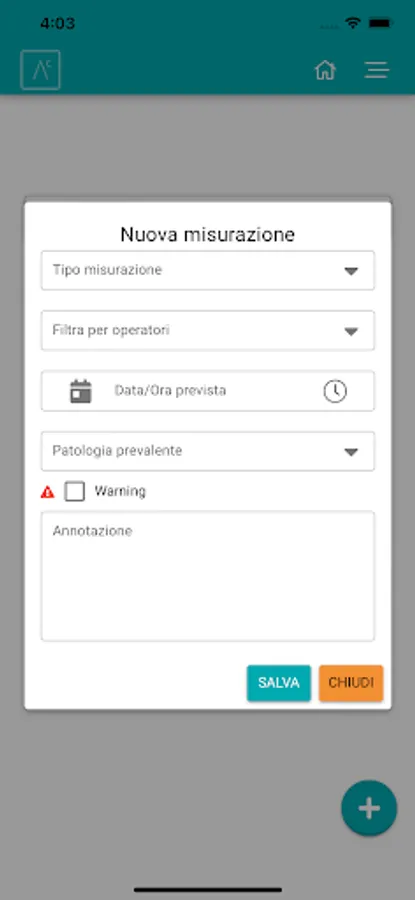Viewport: 415px width, 900px height.
Task: Toggle Warning via its label text
Action: [120, 491]
